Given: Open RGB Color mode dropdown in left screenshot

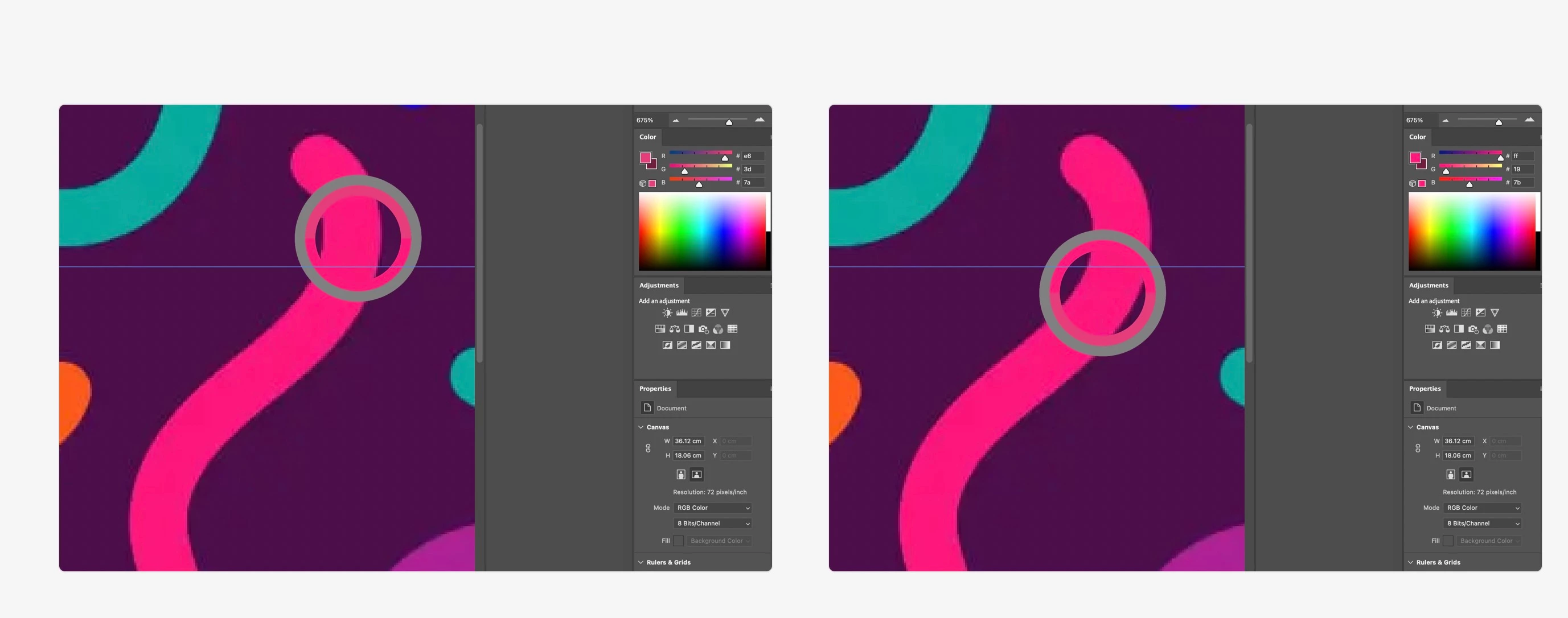Looking at the screenshot, I should coord(712,508).
